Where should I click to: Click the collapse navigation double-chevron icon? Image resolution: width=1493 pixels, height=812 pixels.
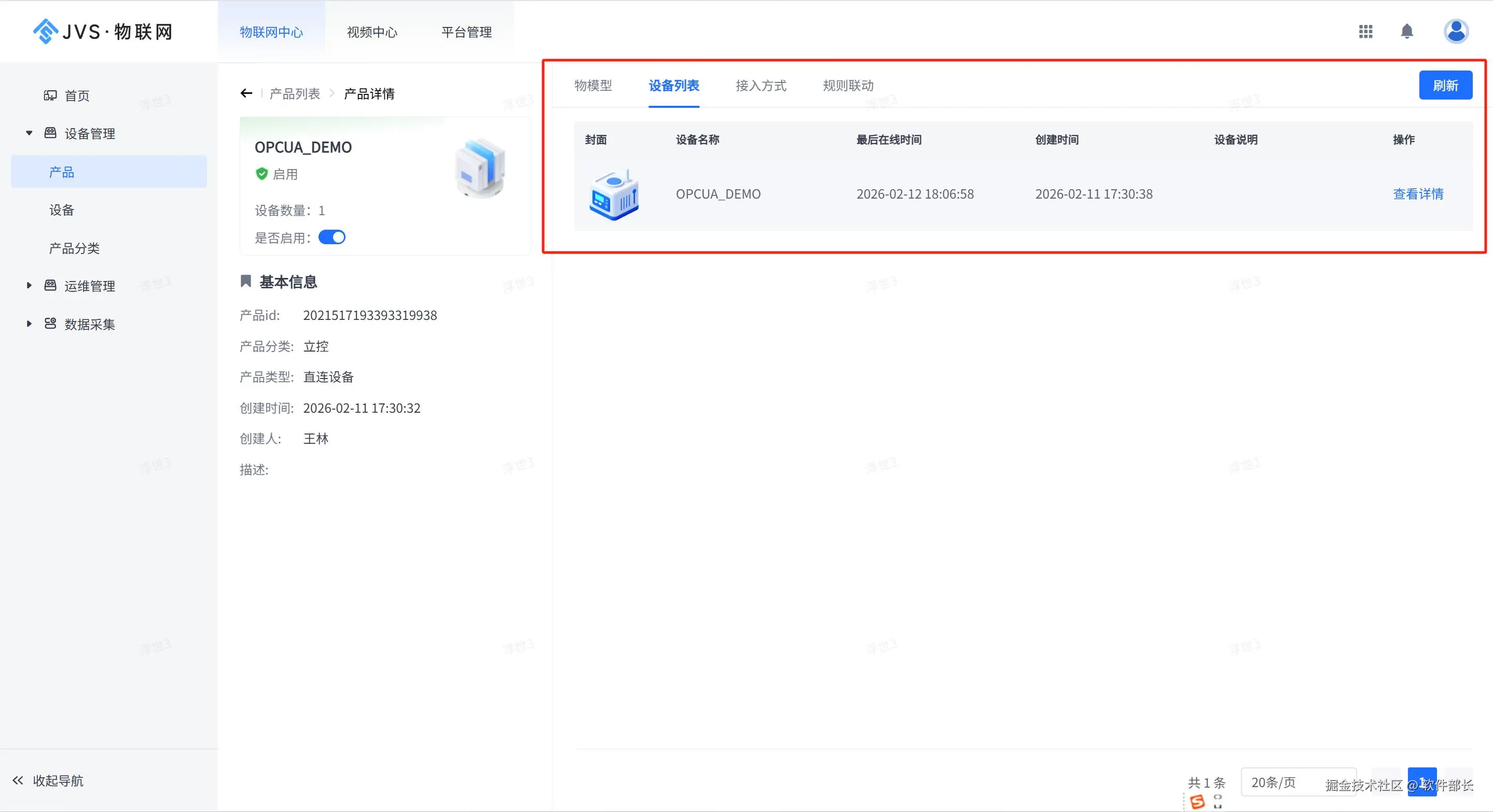pos(18,780)
